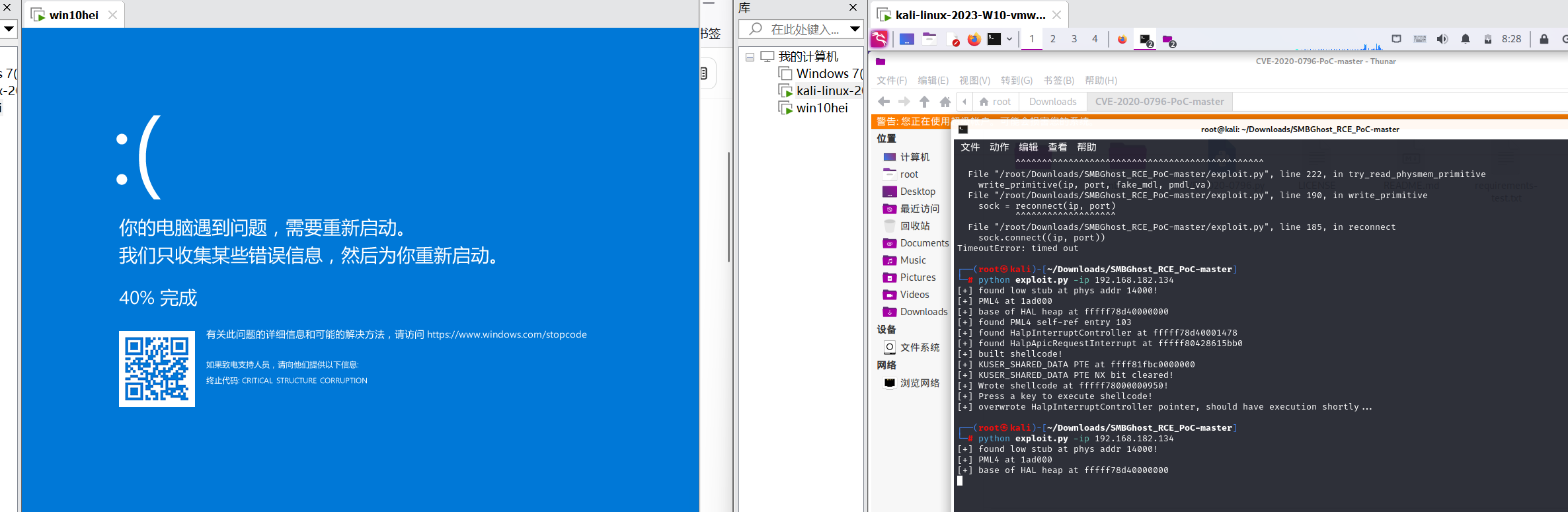Image resolution: width=1568 pixels, height=512 pixels.
Task: Open 计算机 in Thunar sidebar
Action: (x=915, y=157)
